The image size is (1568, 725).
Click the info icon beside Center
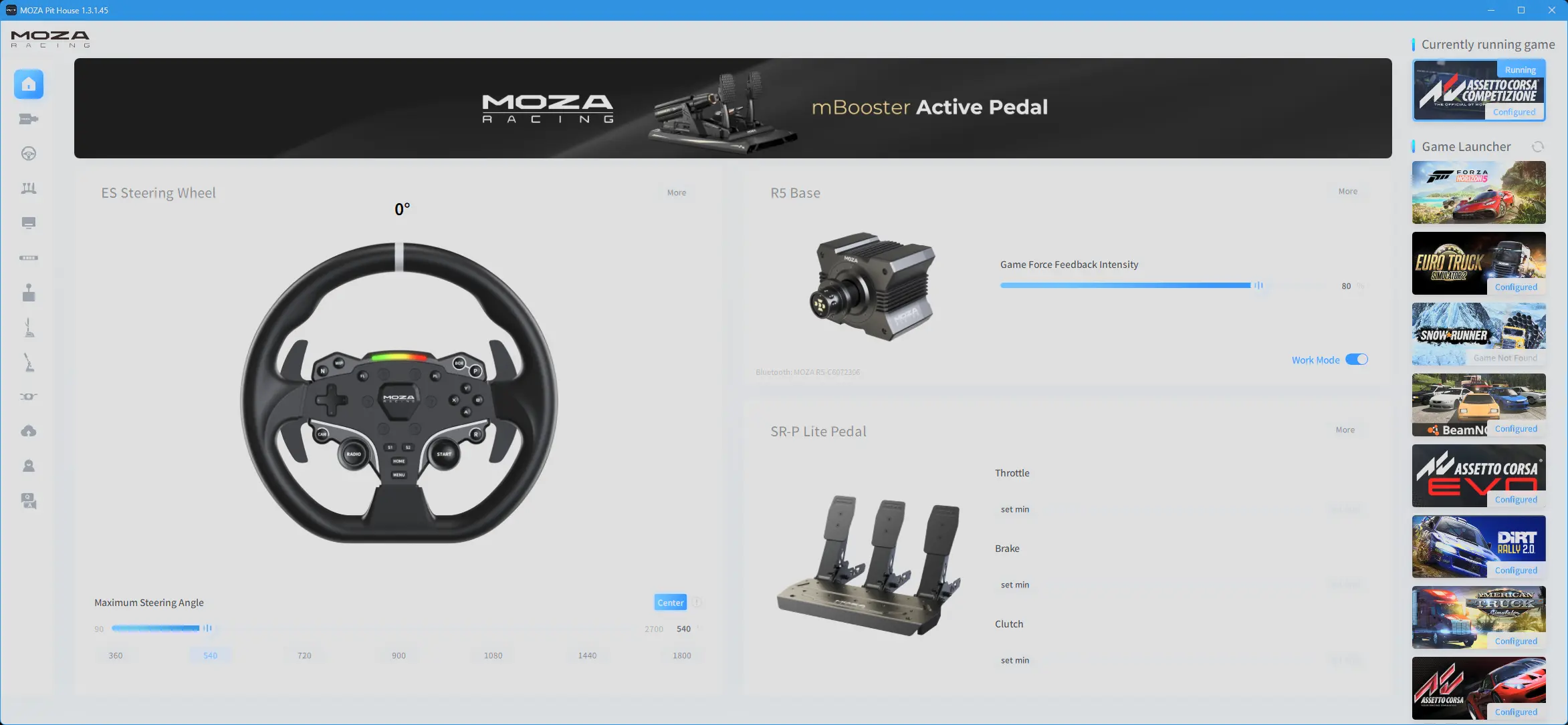tap(697, 603)
